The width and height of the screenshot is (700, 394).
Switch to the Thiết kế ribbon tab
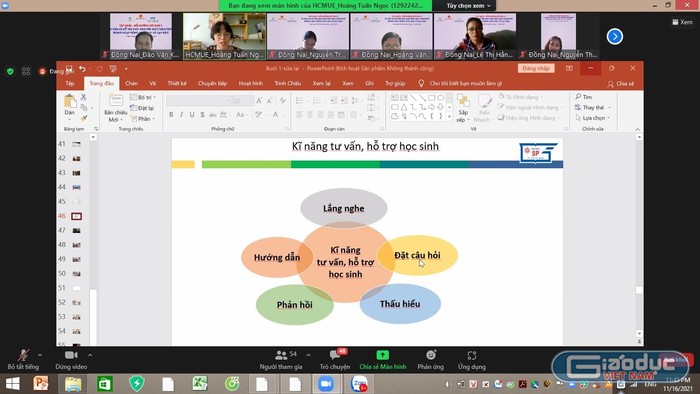(x=177, y=83)
